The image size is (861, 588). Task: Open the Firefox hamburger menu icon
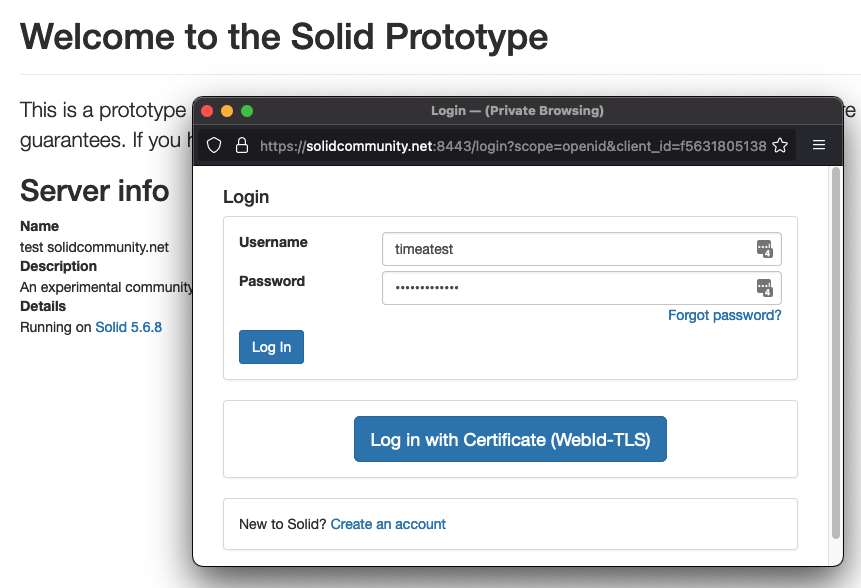click(819, 144)
